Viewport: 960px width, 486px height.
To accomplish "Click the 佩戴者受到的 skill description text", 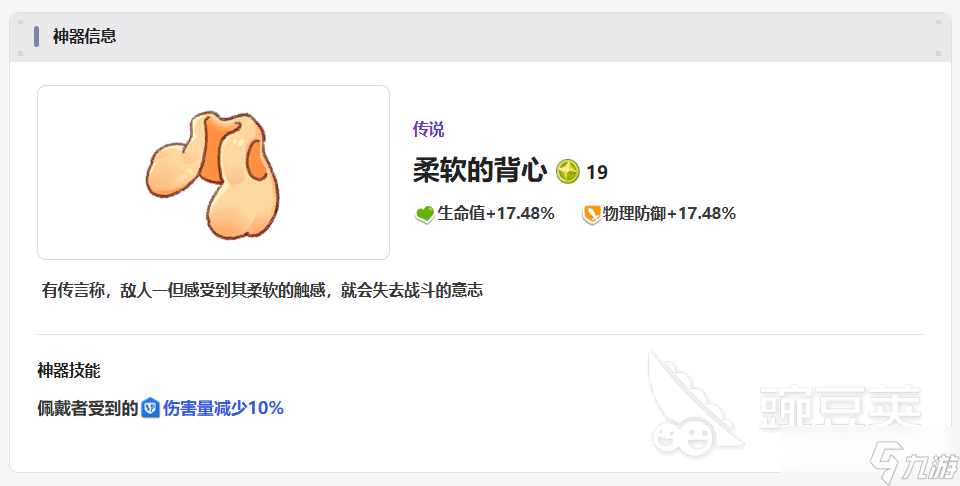I will coord(88,408).
